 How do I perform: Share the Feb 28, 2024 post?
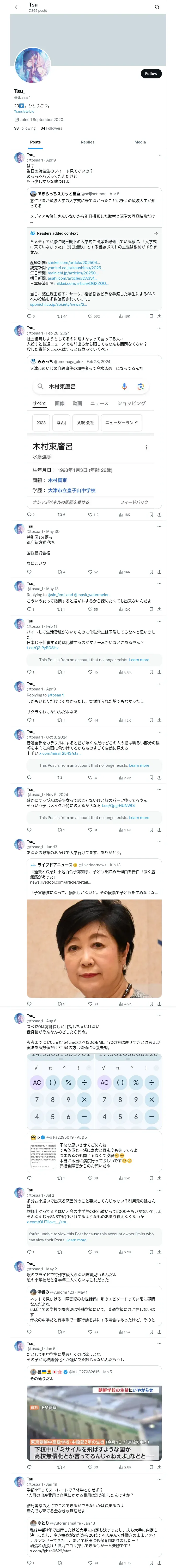159,514
